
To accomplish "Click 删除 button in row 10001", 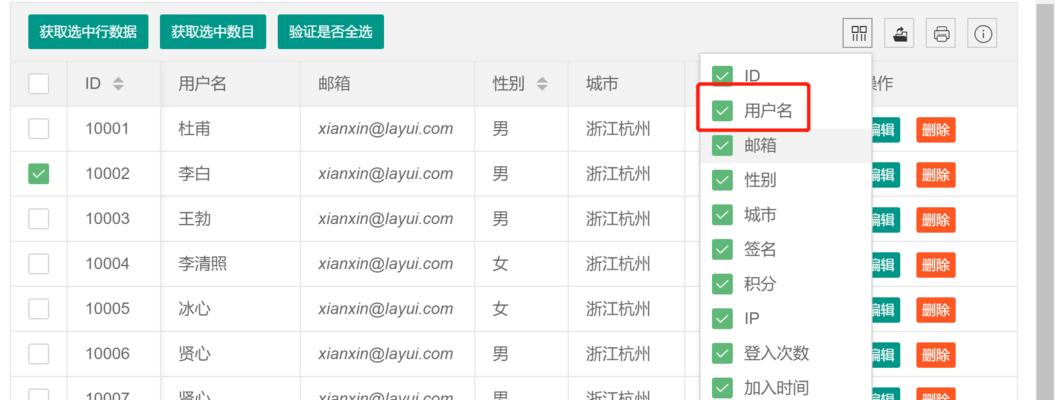I will pyautogui.click(x=936, y=130).
